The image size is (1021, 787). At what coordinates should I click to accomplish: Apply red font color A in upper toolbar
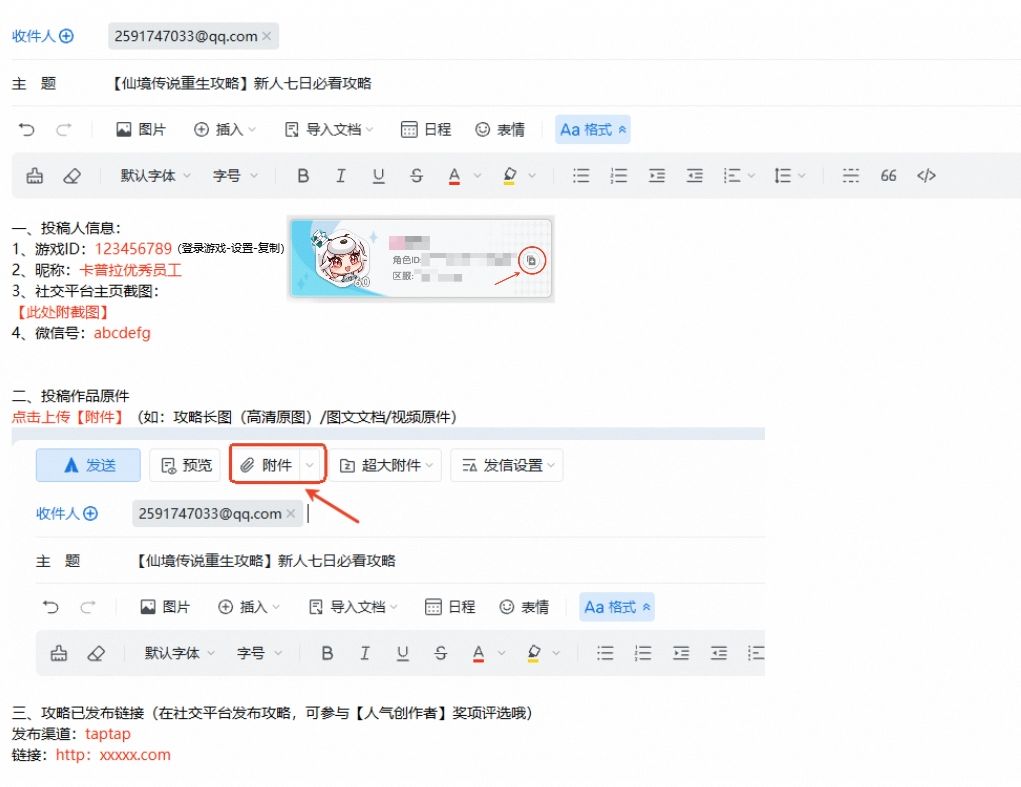click(455, 176)
